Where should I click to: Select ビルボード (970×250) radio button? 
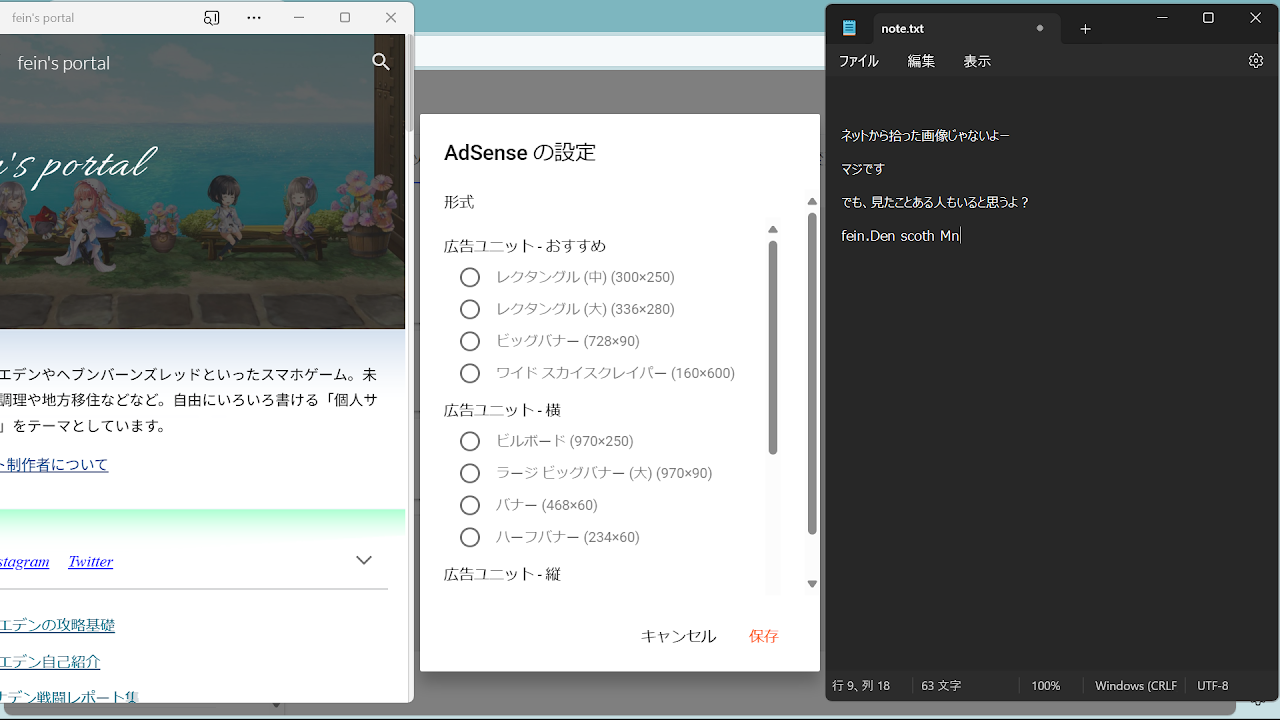[470, 441]
